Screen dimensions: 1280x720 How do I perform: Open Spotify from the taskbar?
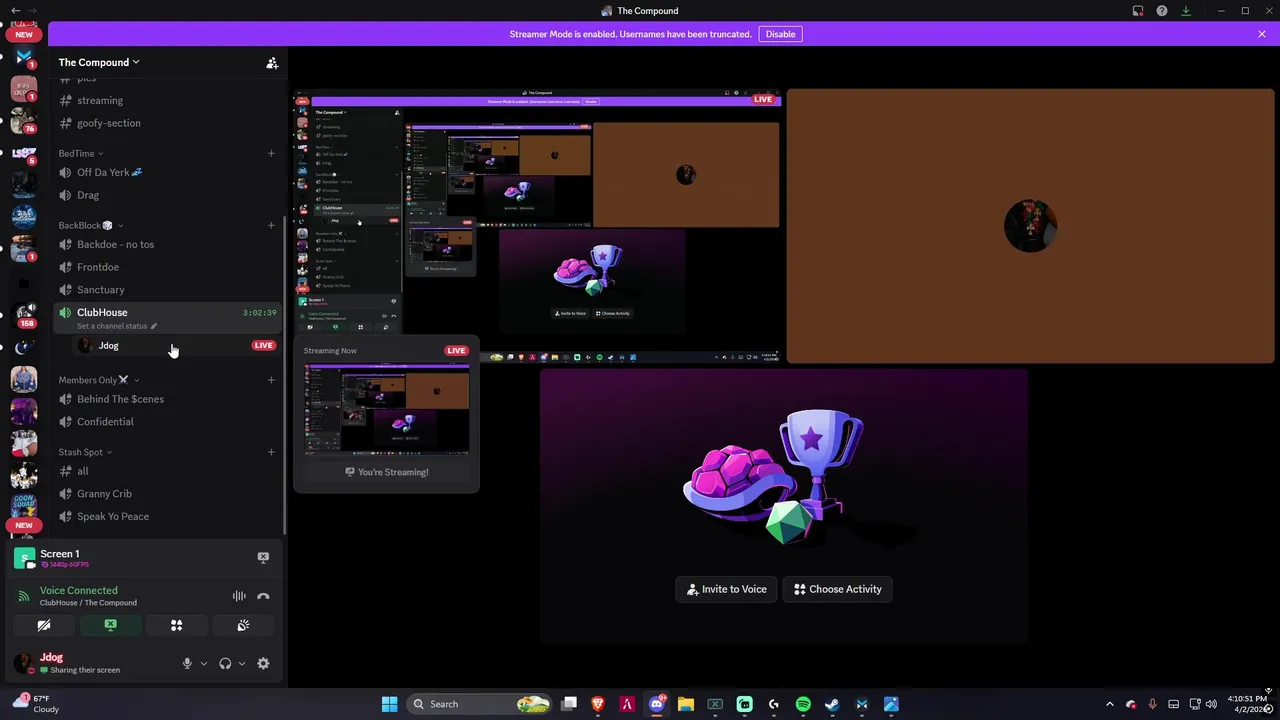click(803, 704)
